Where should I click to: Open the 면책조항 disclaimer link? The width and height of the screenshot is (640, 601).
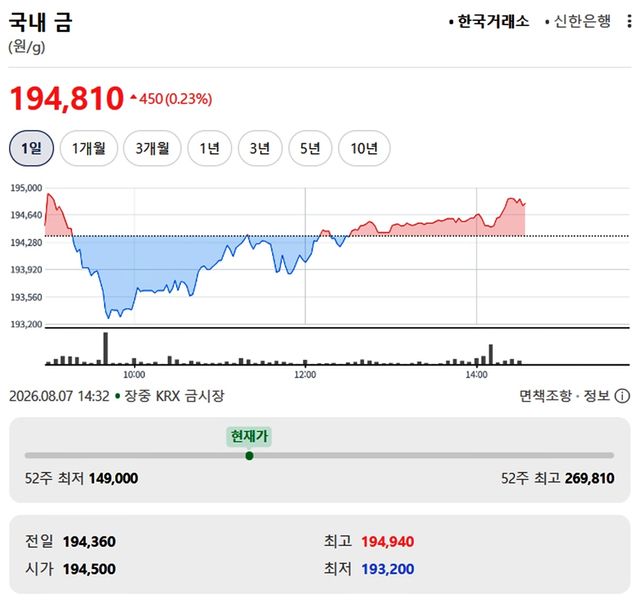[x=545, y=396]
